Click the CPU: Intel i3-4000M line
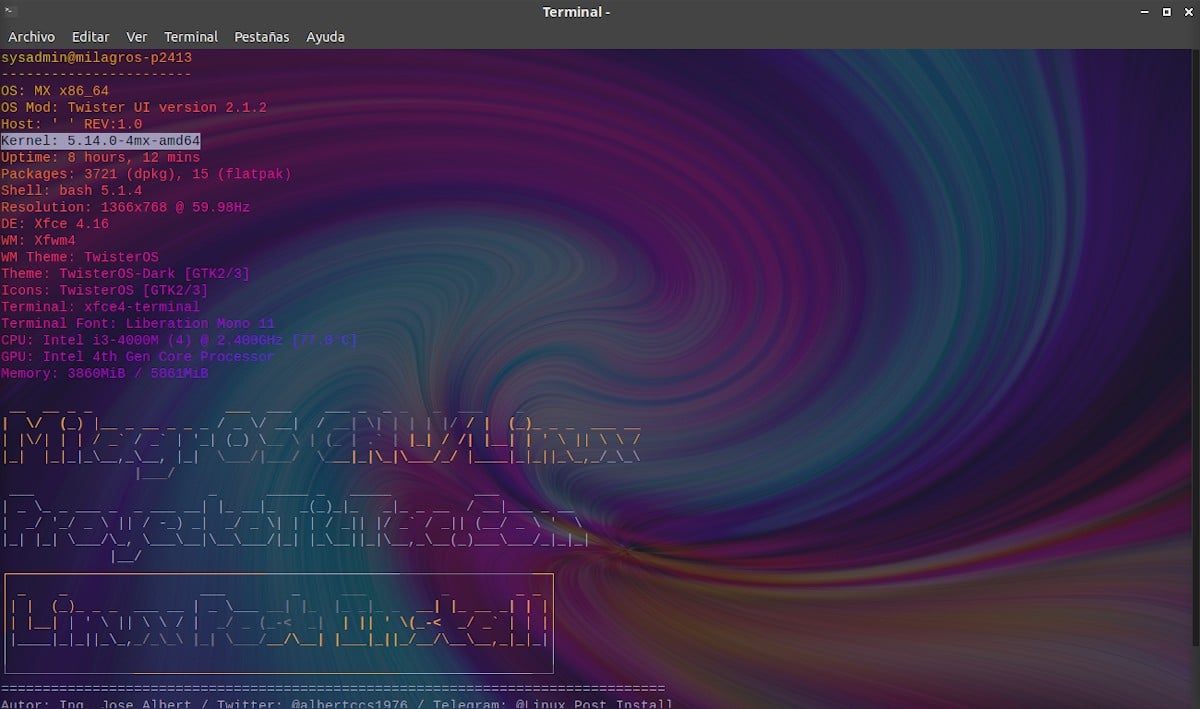This screenshot has width=1200, height=709. point(179,340)
